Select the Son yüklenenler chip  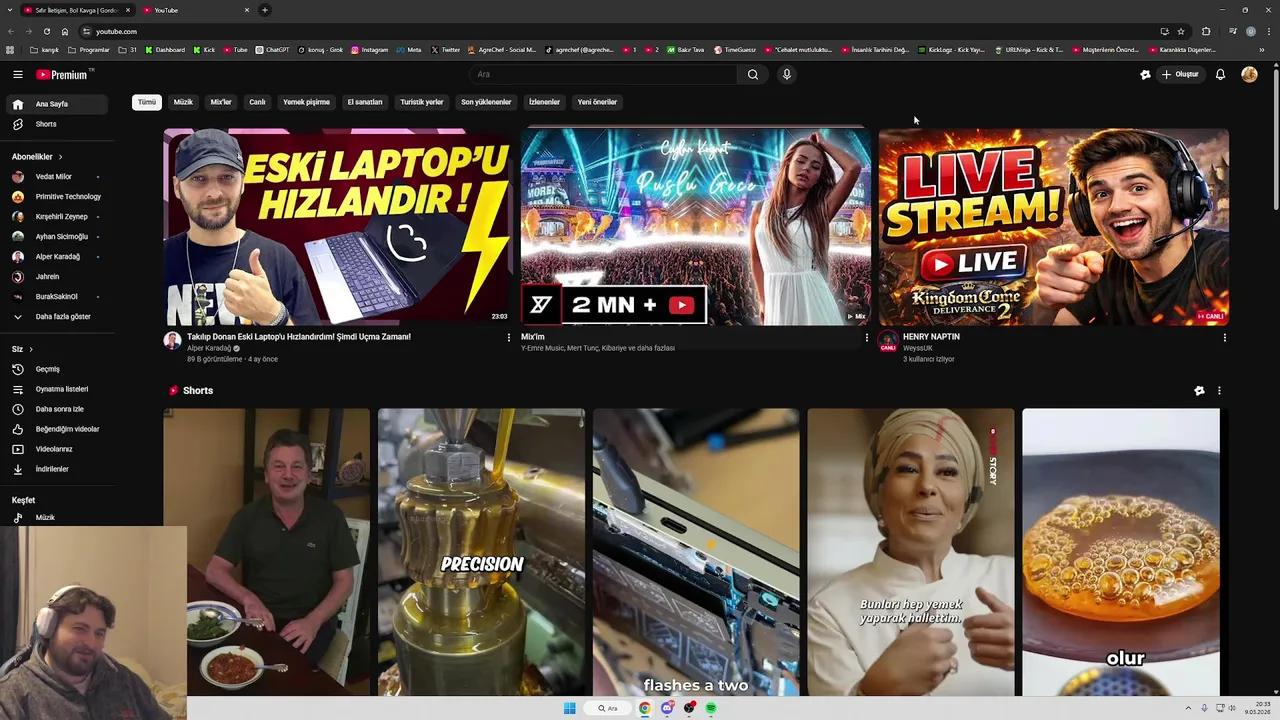(x=486, y=102)
